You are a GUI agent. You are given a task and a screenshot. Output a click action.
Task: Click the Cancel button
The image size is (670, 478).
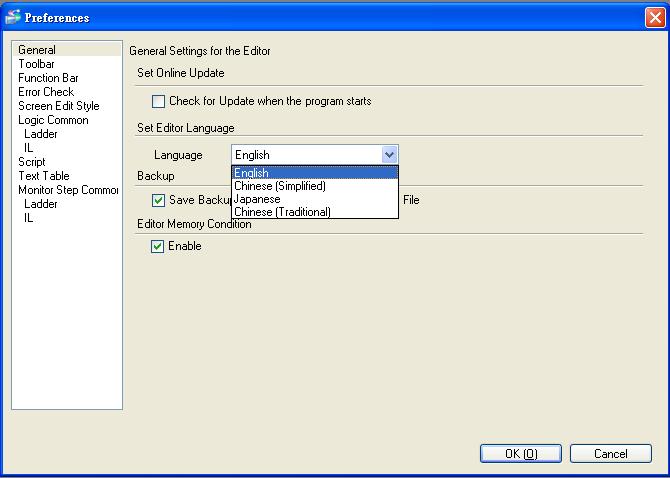(610, 454)
